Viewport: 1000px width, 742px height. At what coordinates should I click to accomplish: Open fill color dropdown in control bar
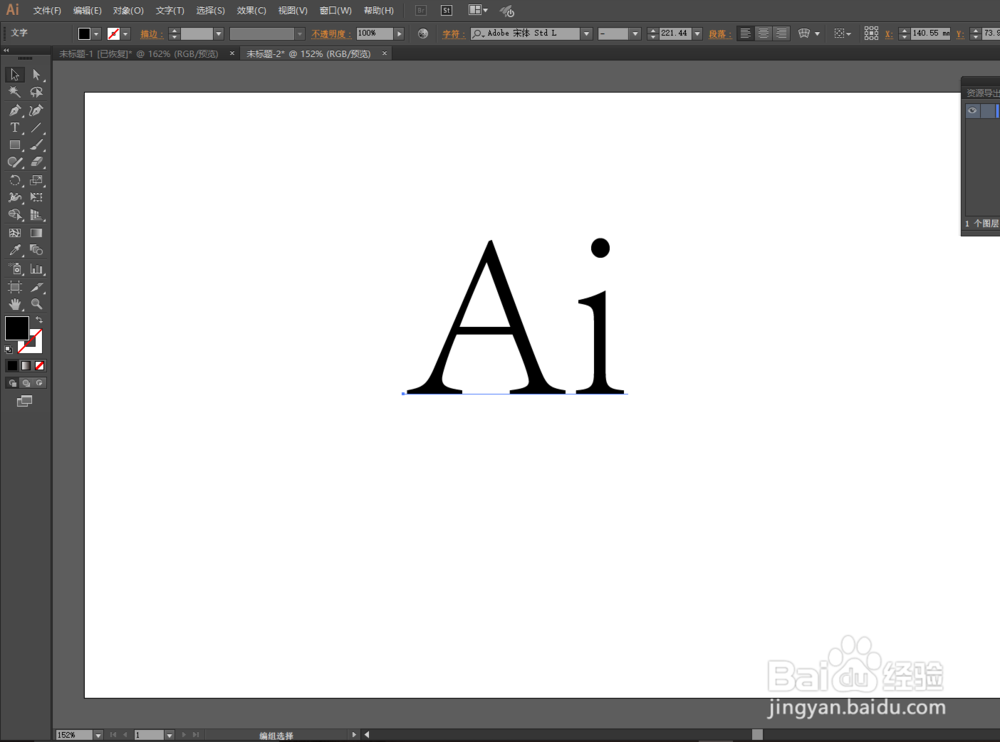pos(96,34)
